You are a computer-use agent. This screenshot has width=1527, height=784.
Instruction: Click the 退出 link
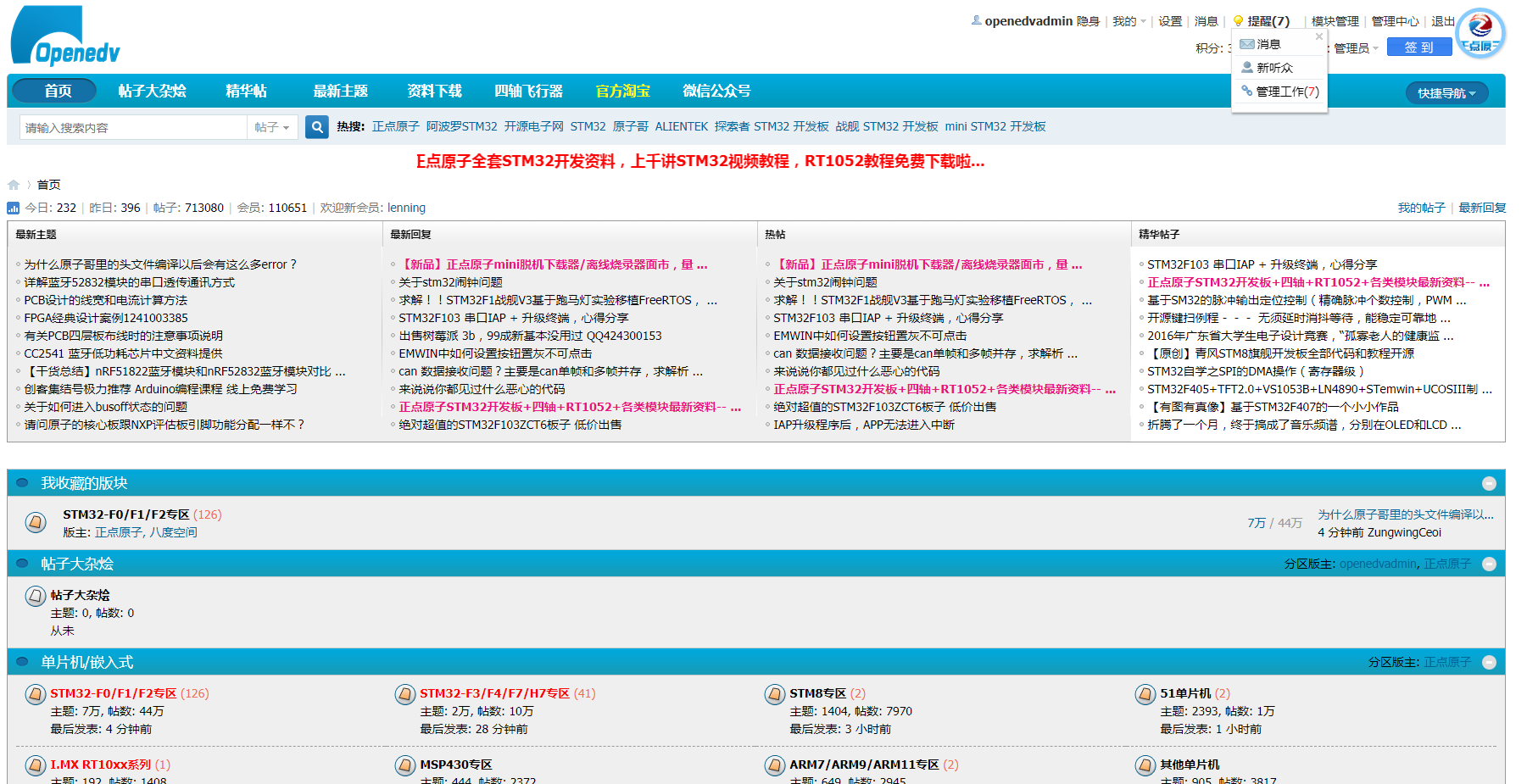click(x=1443, y=21)
